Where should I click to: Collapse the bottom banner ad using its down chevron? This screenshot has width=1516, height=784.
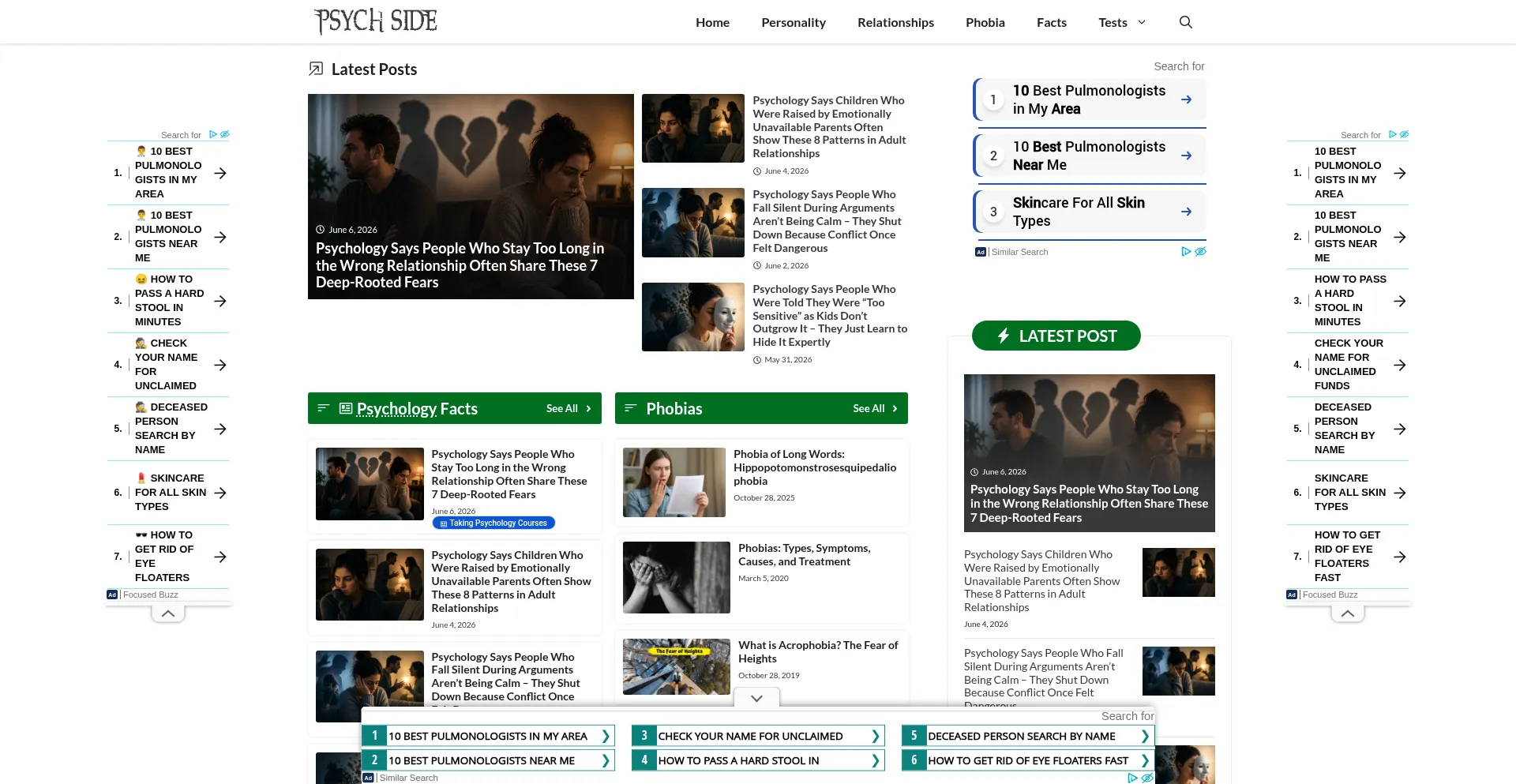pyautogui.click(x=756, y=698)
